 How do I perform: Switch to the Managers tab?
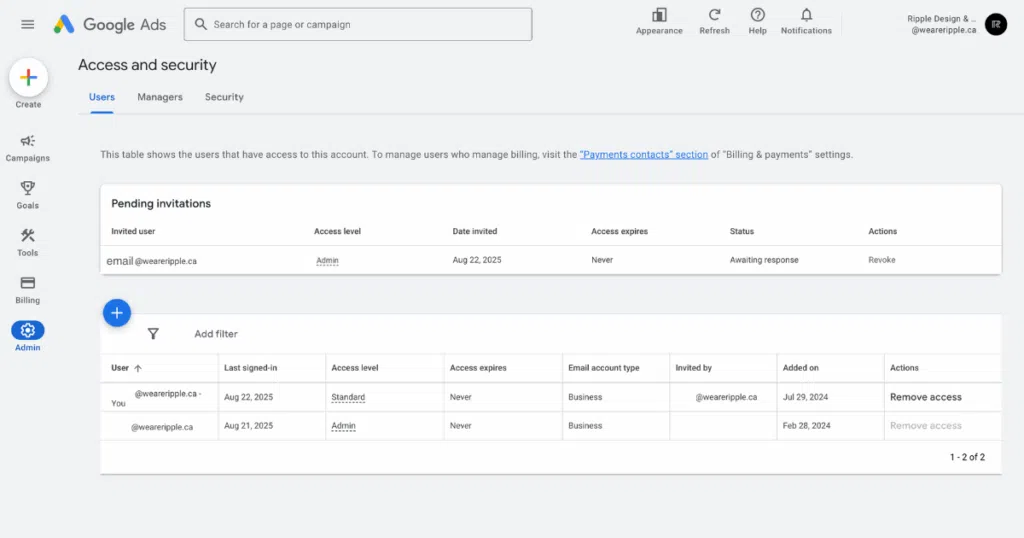[x=160, y=97]
